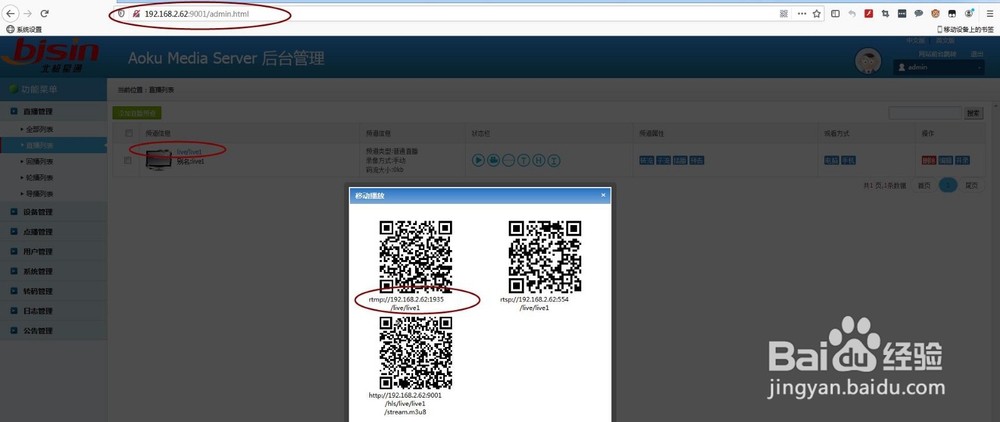
Task: Click the circled H status icon
Action: click(x=539, y=161)
